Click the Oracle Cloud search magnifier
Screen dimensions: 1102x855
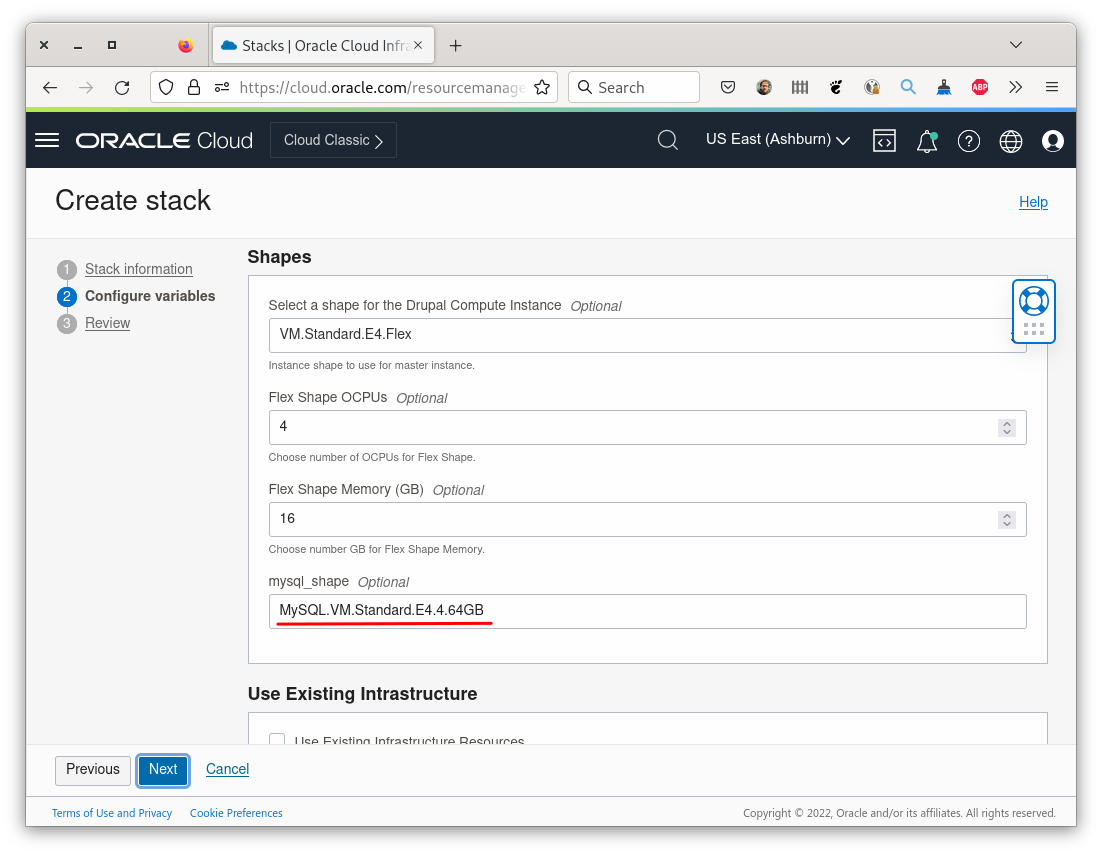pos(667,140)
